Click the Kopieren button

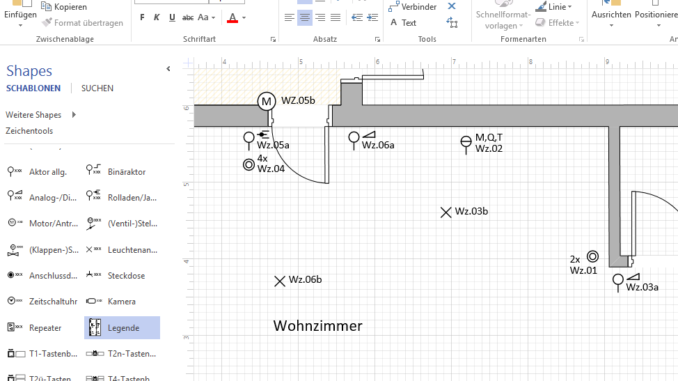coord(64,6)
